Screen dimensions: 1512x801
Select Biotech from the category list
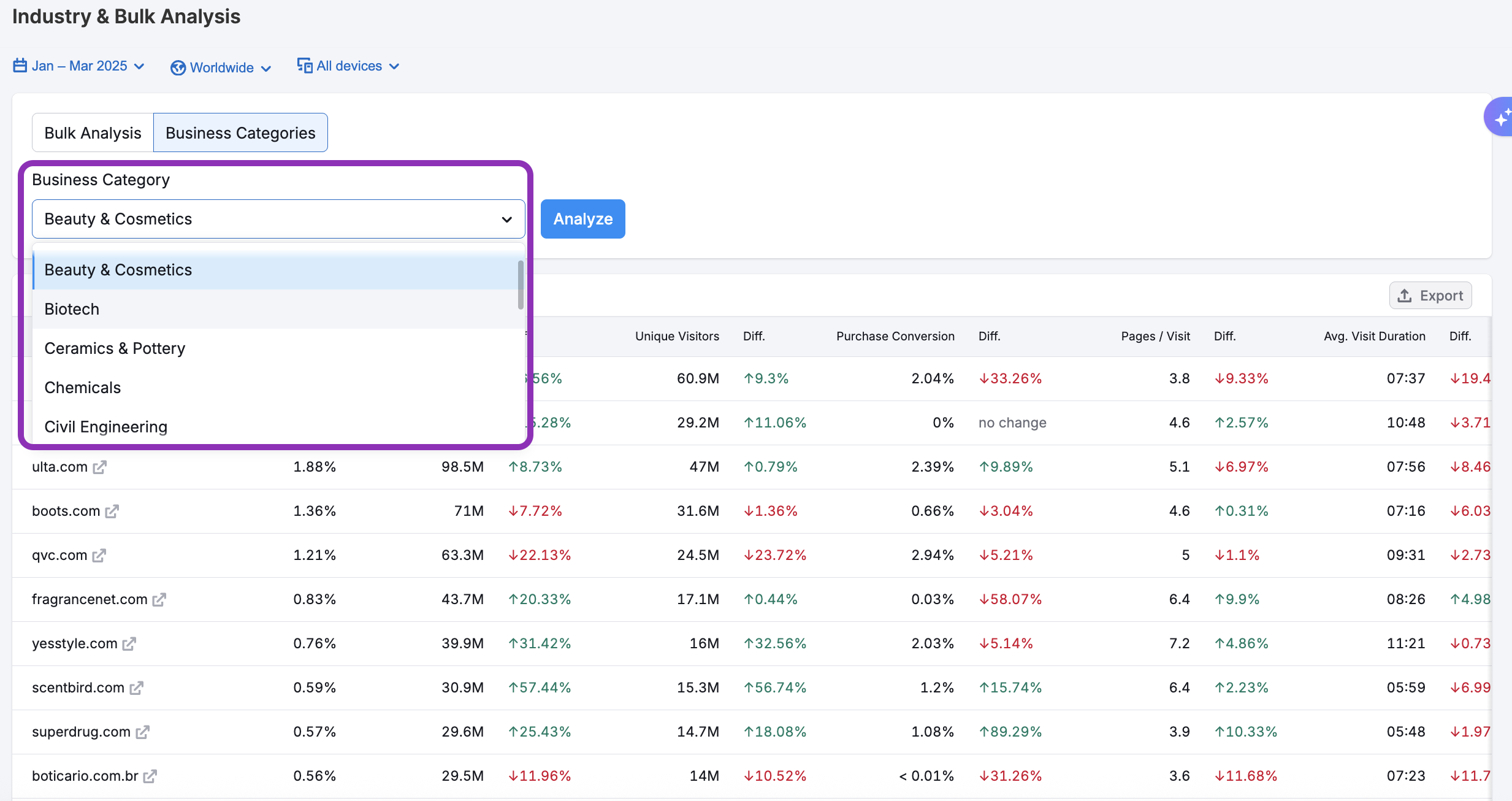72,309
